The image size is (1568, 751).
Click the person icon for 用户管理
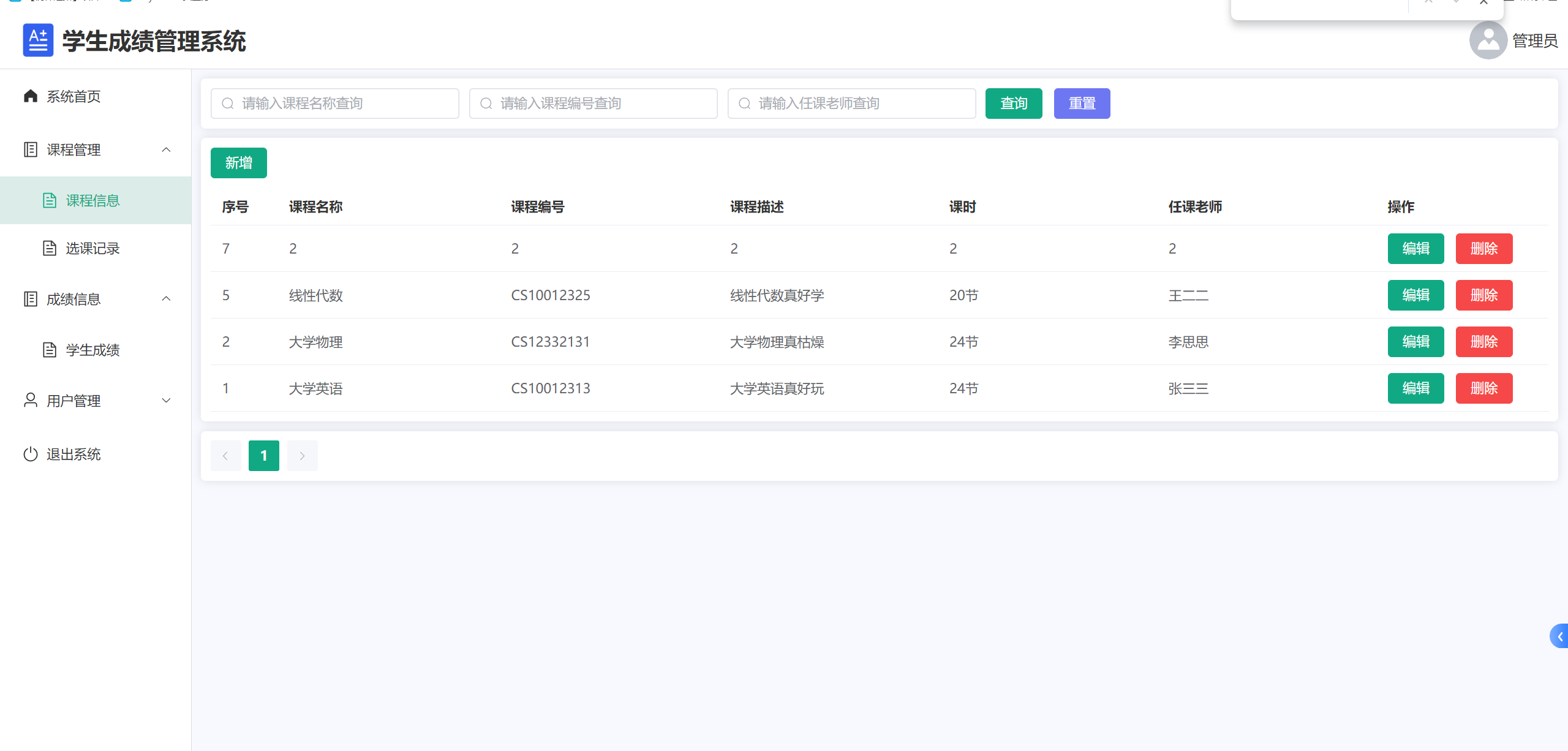coord(31,400)
